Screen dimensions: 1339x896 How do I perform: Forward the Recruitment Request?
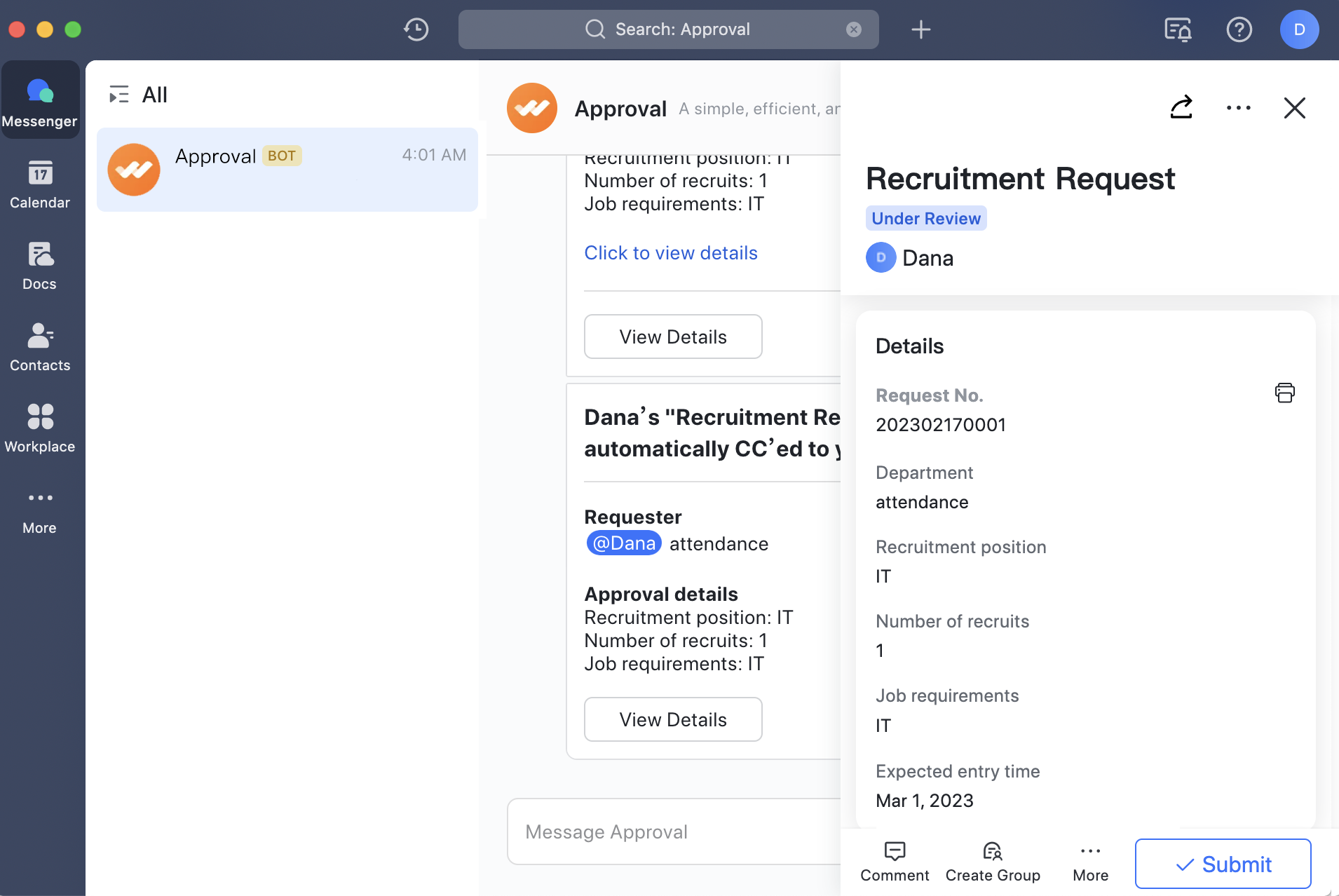click(x=1182, y=107)
